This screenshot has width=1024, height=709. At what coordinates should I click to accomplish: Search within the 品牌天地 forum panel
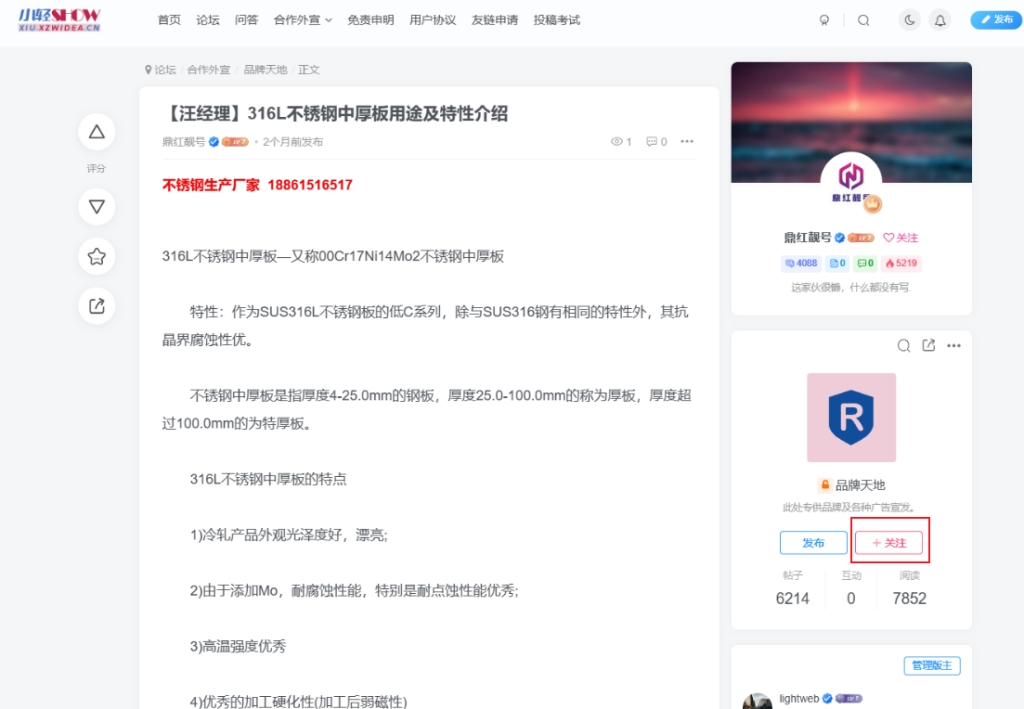[x=903, y=346]
